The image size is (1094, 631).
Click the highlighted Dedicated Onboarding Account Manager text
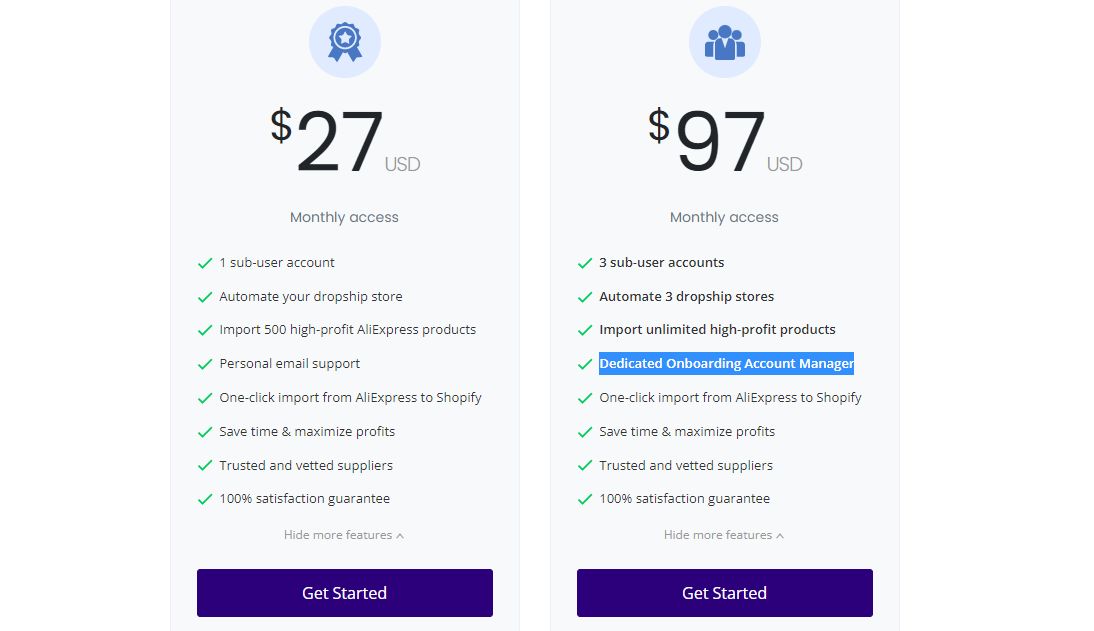[726, 364]
